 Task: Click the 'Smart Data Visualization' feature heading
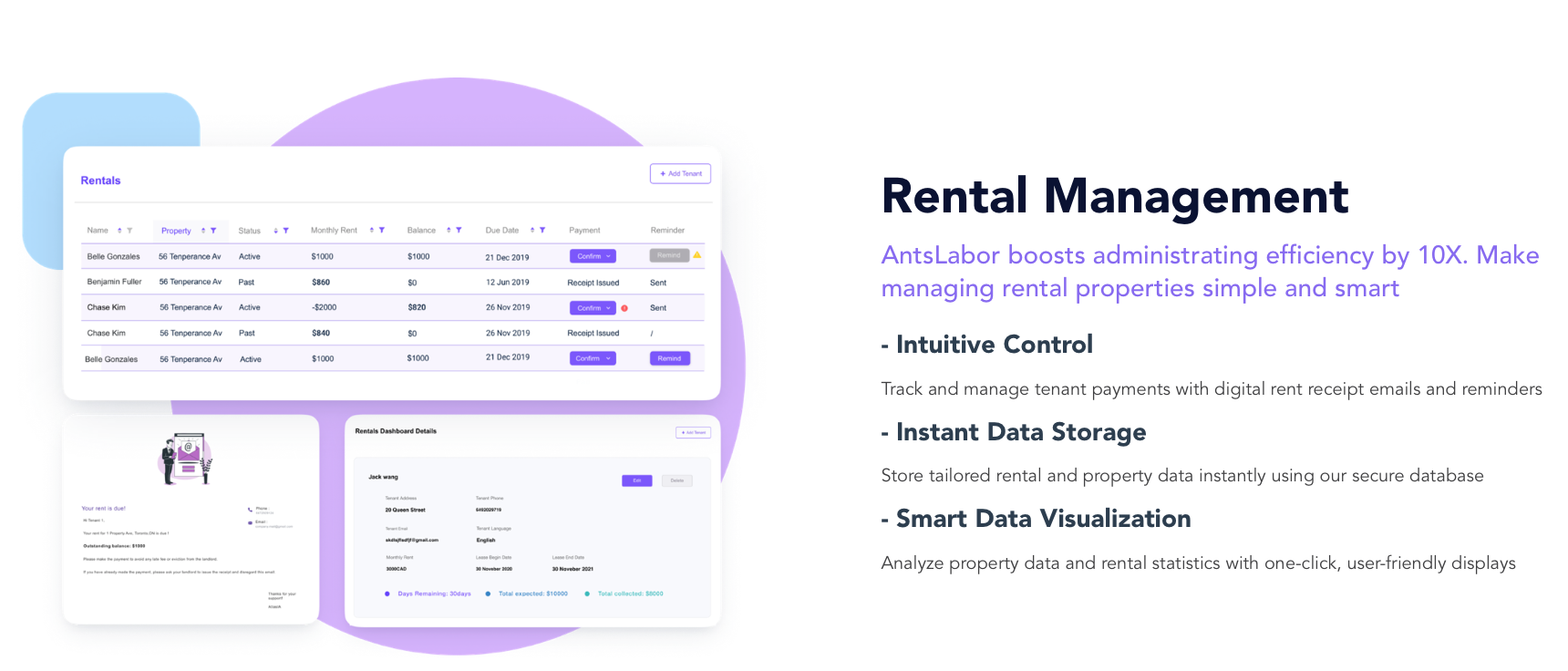1044,519
